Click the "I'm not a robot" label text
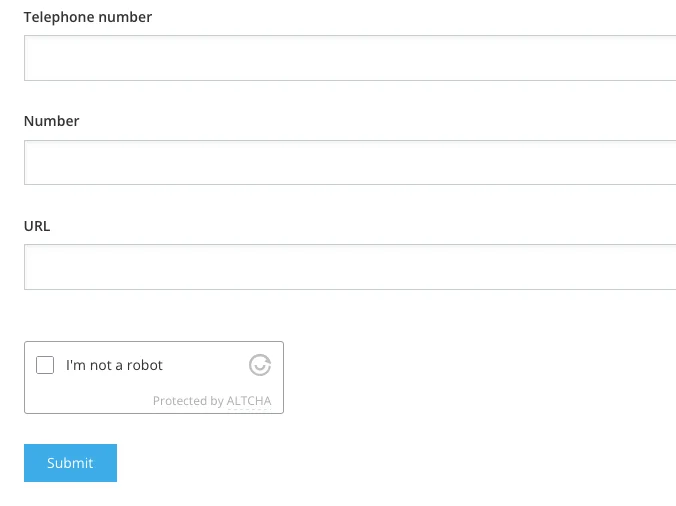Viewport: 676px width, 506px height. pyautogui.click(x=114, y=365)
